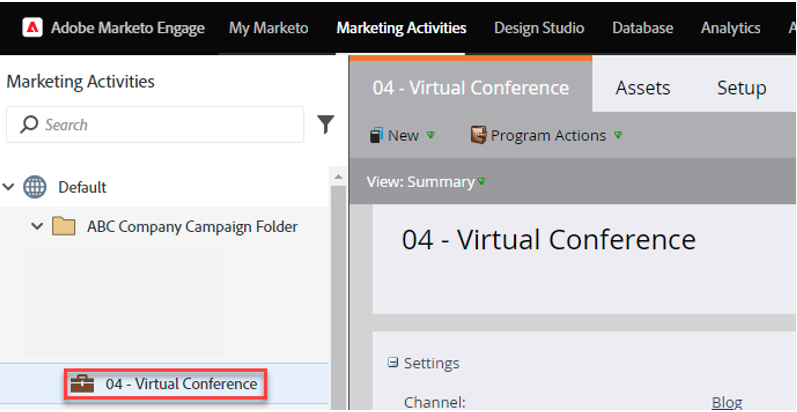Viewport: 797px width, 412px height.
Task: Click the Program Actions button label
Action: (x=548, y=136)
